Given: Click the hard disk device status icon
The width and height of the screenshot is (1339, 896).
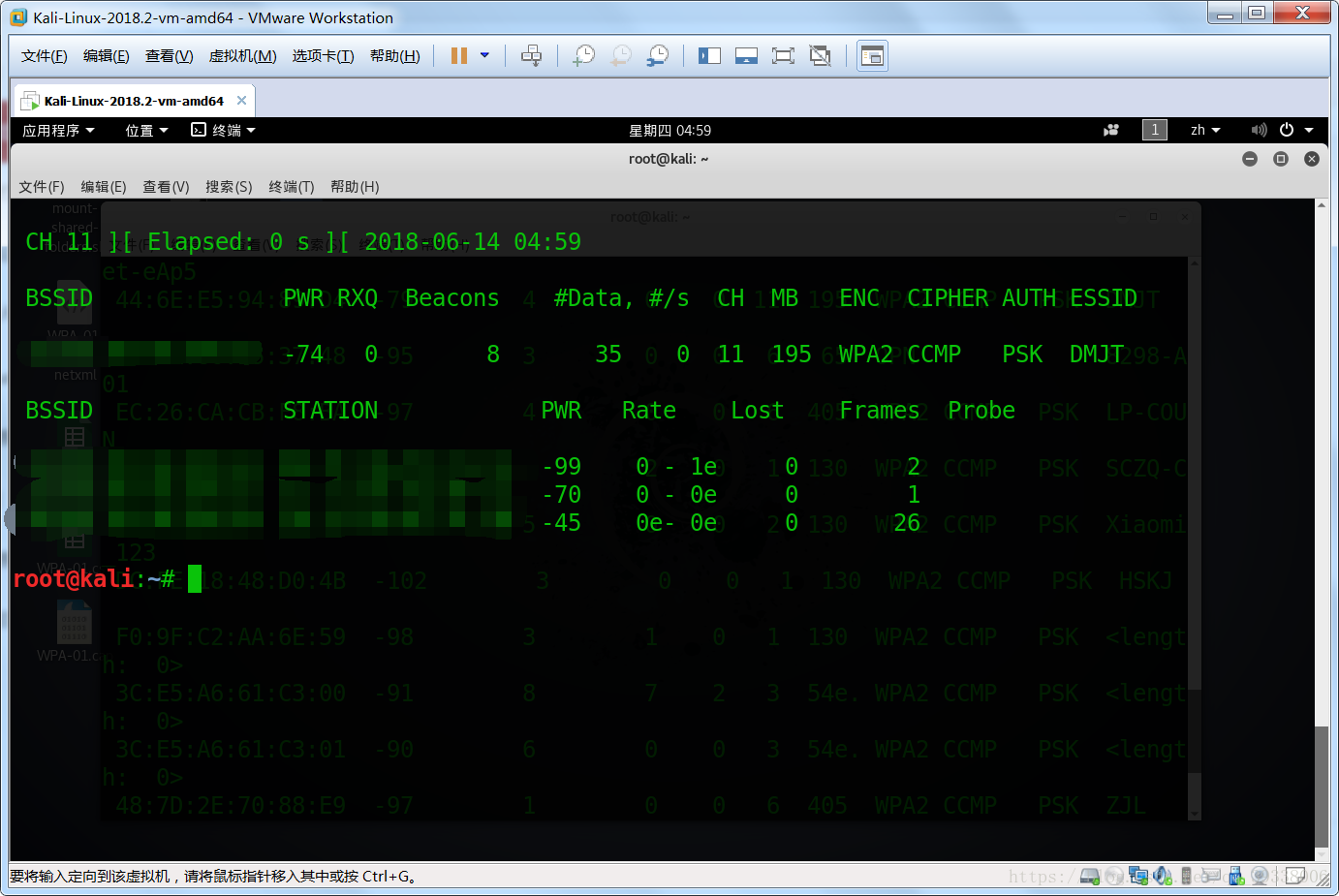Looking at the screenshot, I should click(x=1090, y=876).
